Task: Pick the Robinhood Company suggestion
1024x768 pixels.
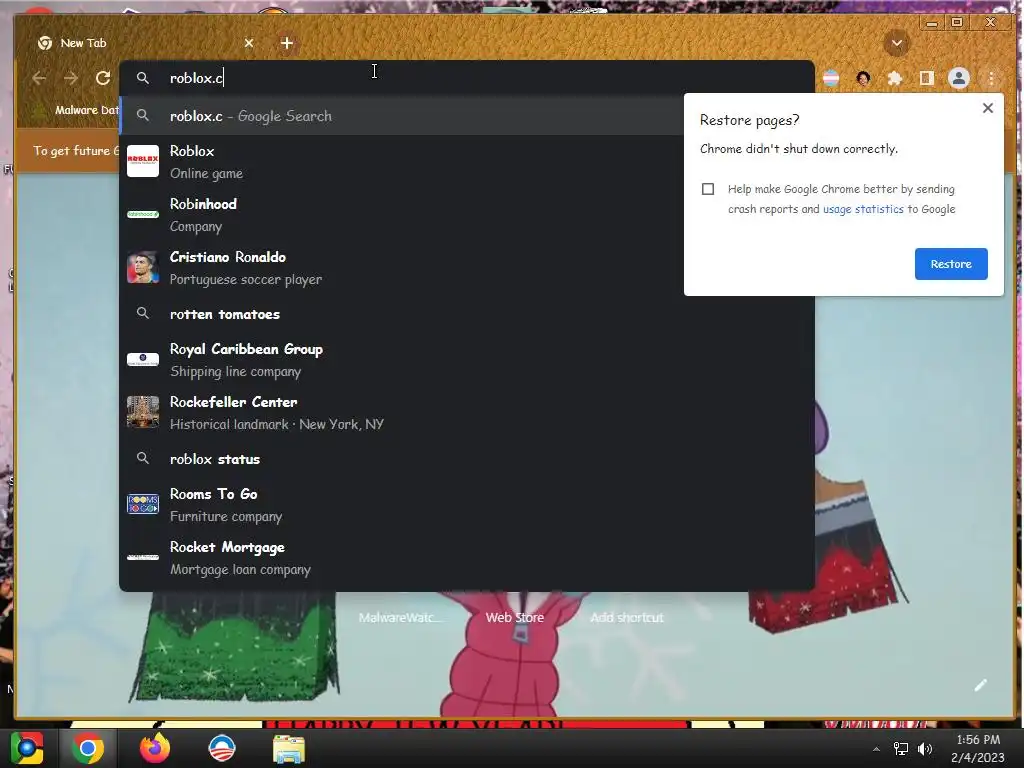Action: click(402, 214)
